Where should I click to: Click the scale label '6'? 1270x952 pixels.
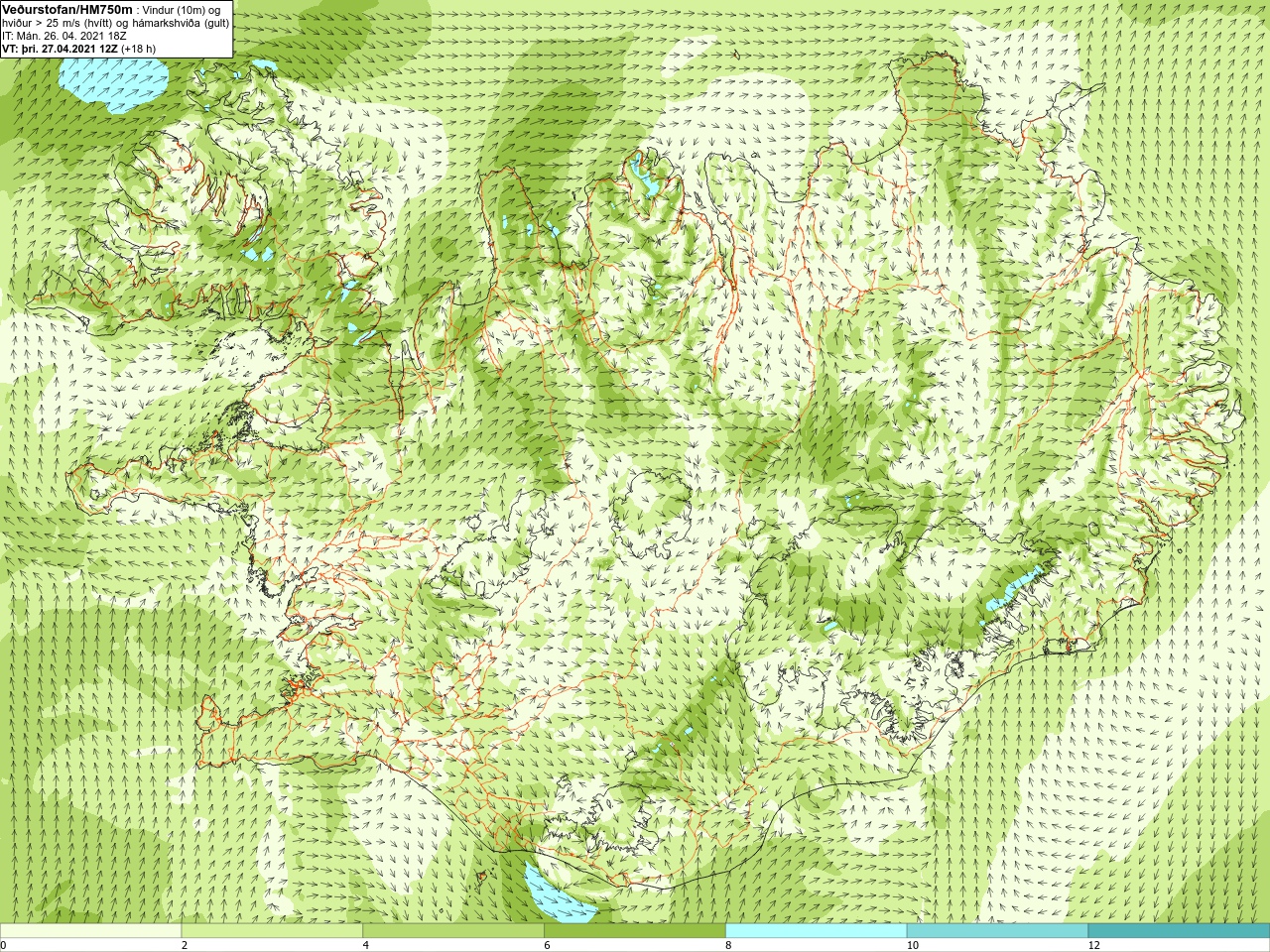547,945
